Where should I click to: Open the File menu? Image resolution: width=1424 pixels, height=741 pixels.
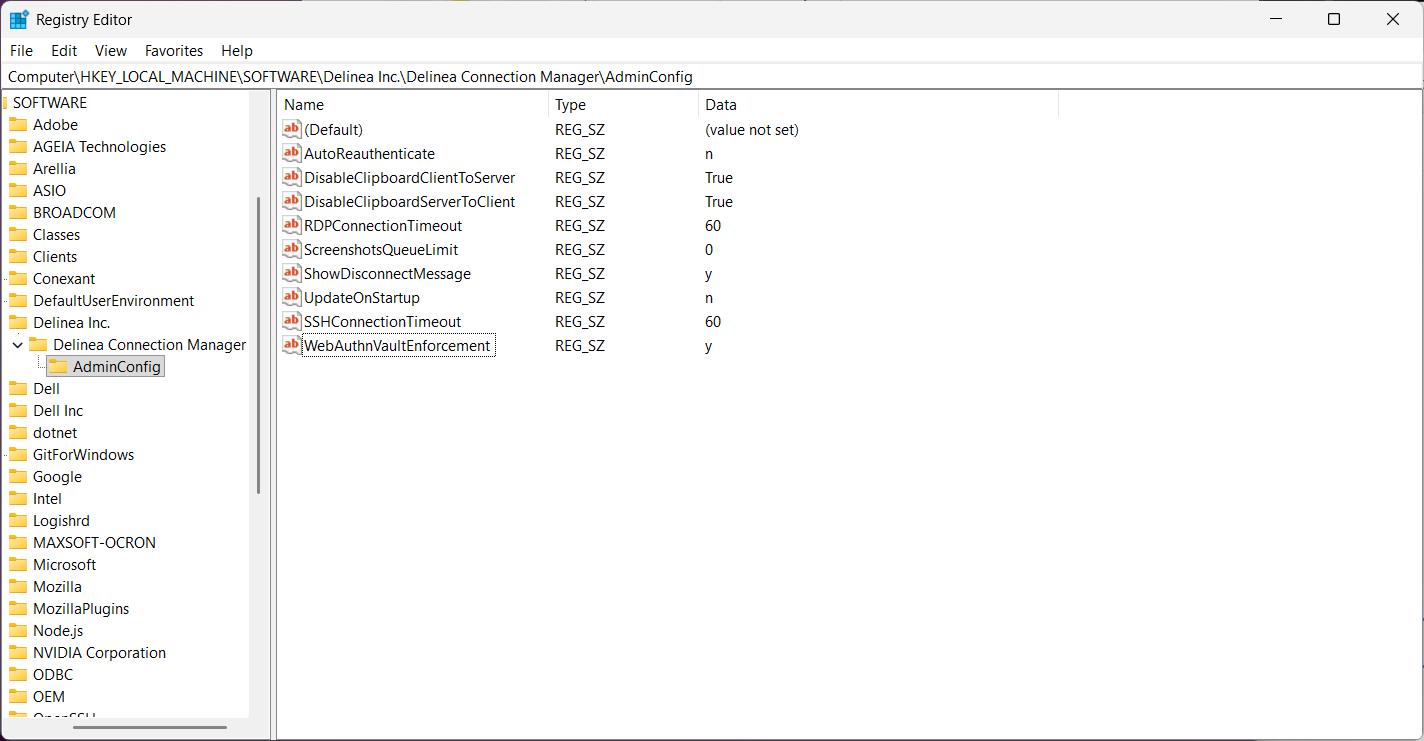[21, 50]
